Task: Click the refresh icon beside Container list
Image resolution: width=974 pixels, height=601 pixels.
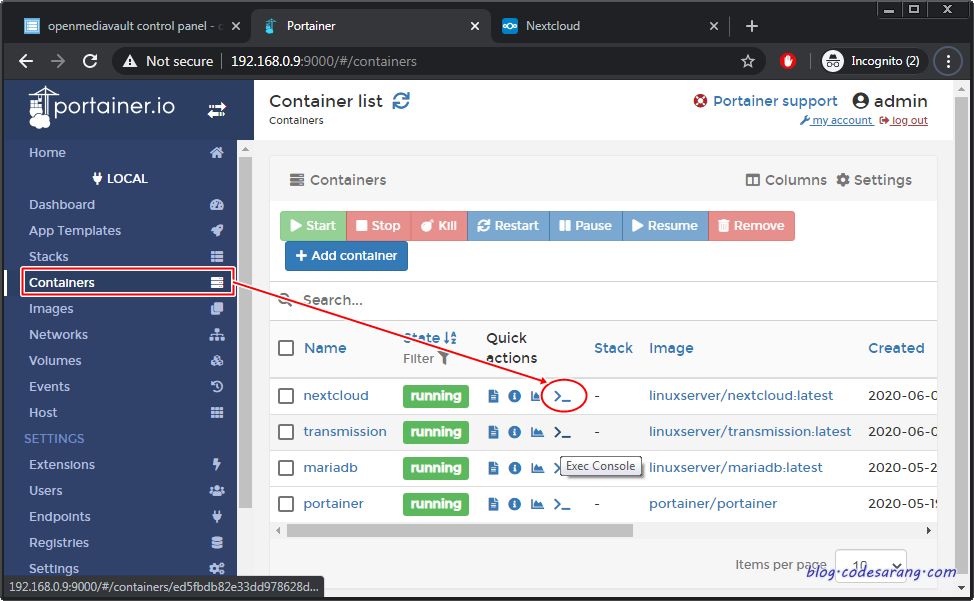Action: point(401,101)
